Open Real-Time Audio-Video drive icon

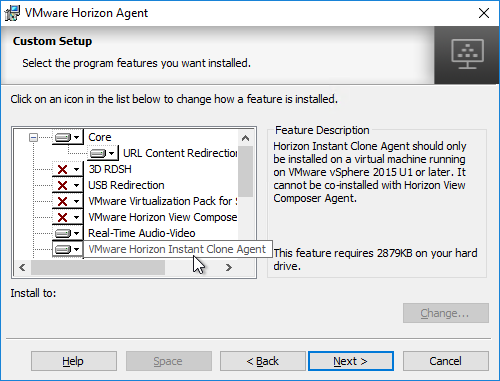[67, 233]
